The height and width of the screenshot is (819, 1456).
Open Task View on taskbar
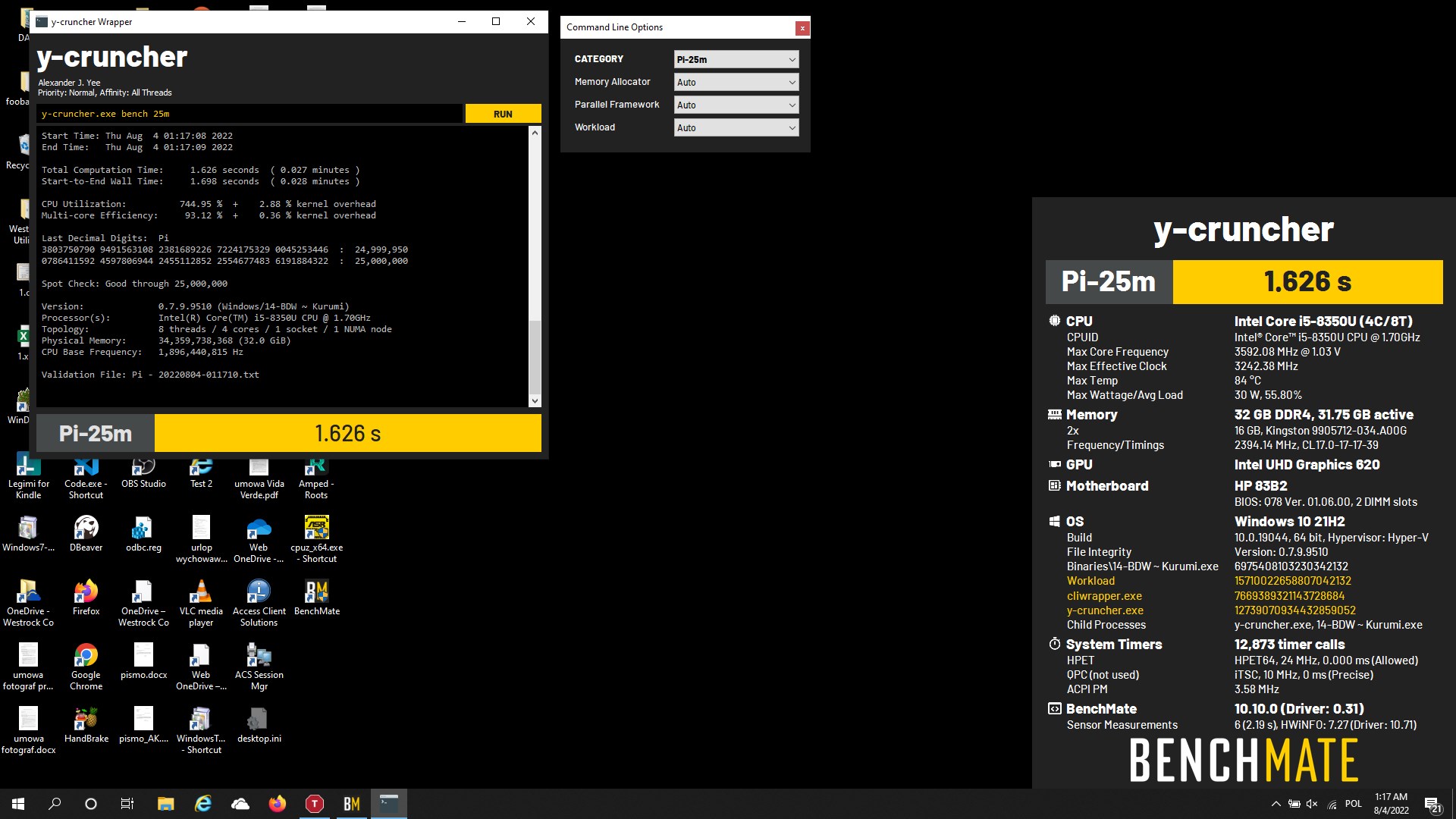pos(127,804)
